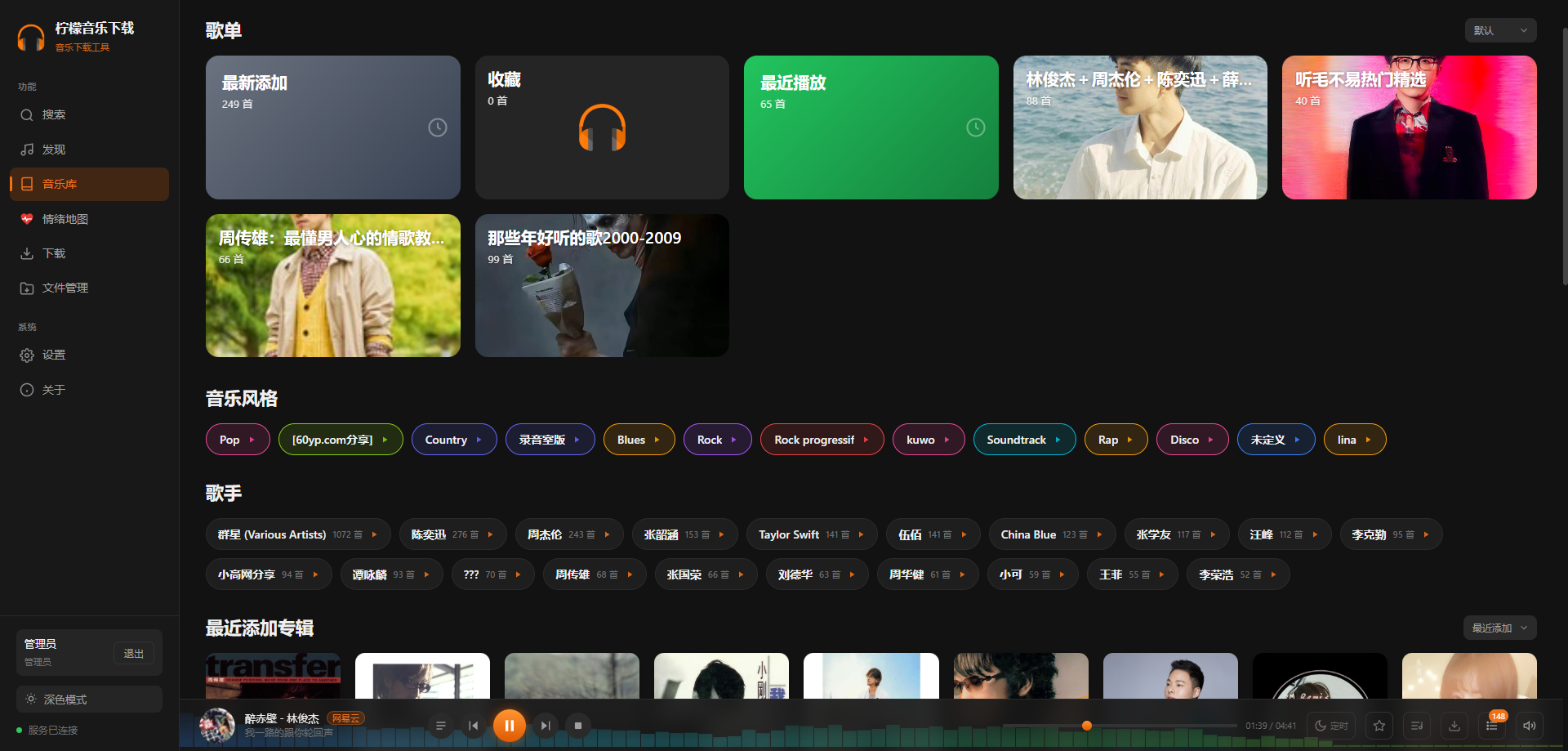The image size is (1568, 751).
Task: Open the lyrics panel icon left of previous-track
Action: (x=440, y=726)
